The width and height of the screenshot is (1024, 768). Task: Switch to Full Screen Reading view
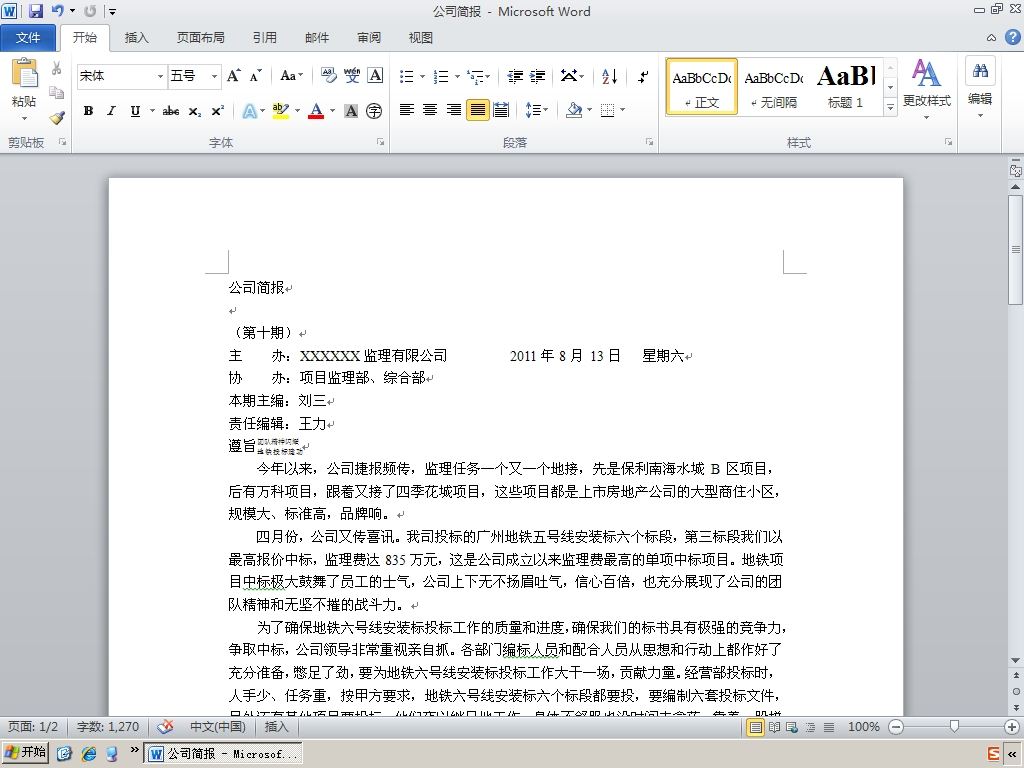[775, 727]
